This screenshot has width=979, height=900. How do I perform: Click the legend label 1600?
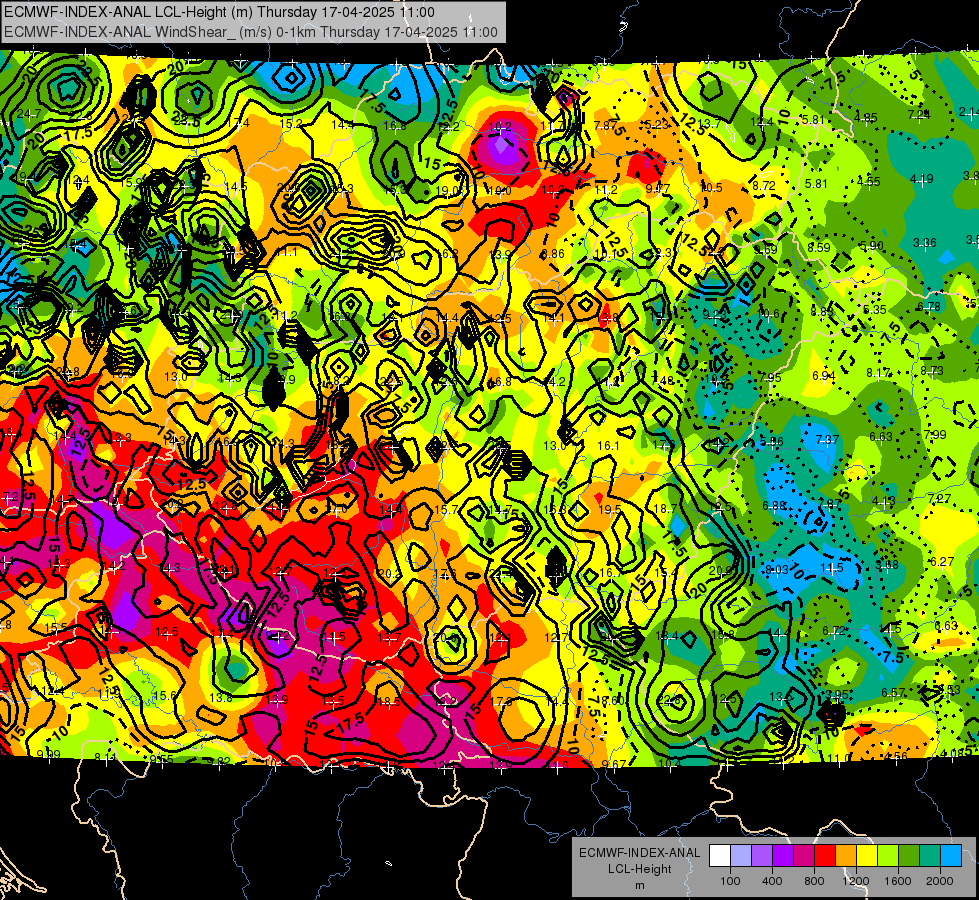898,881
